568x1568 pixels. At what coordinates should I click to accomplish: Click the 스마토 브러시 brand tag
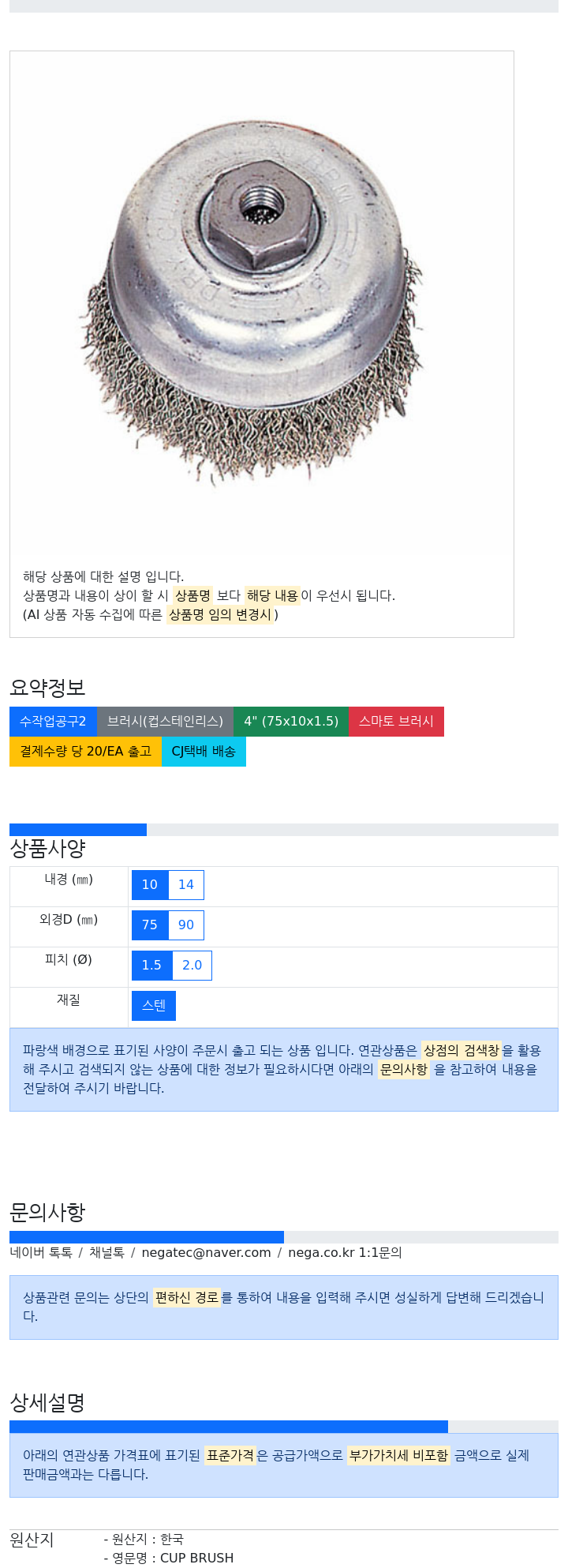396,722
